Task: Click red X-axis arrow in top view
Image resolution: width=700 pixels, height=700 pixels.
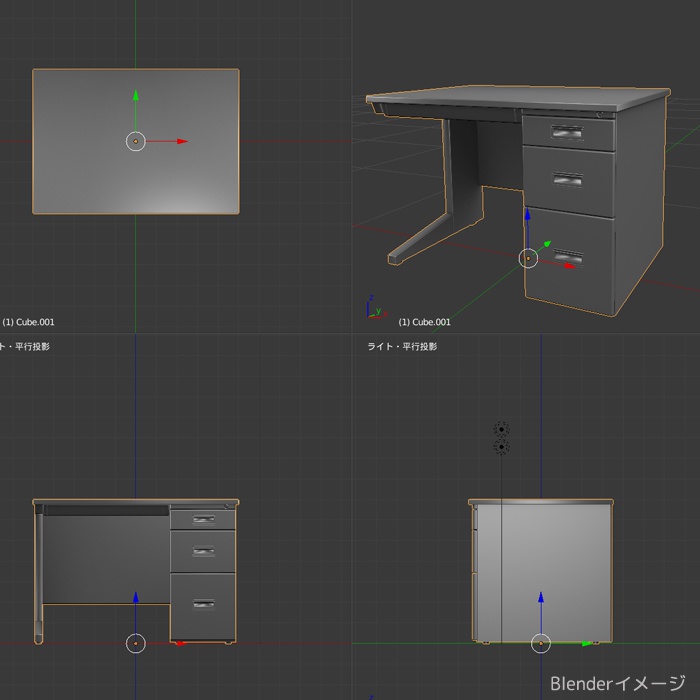Action: (x=182, y=142)
